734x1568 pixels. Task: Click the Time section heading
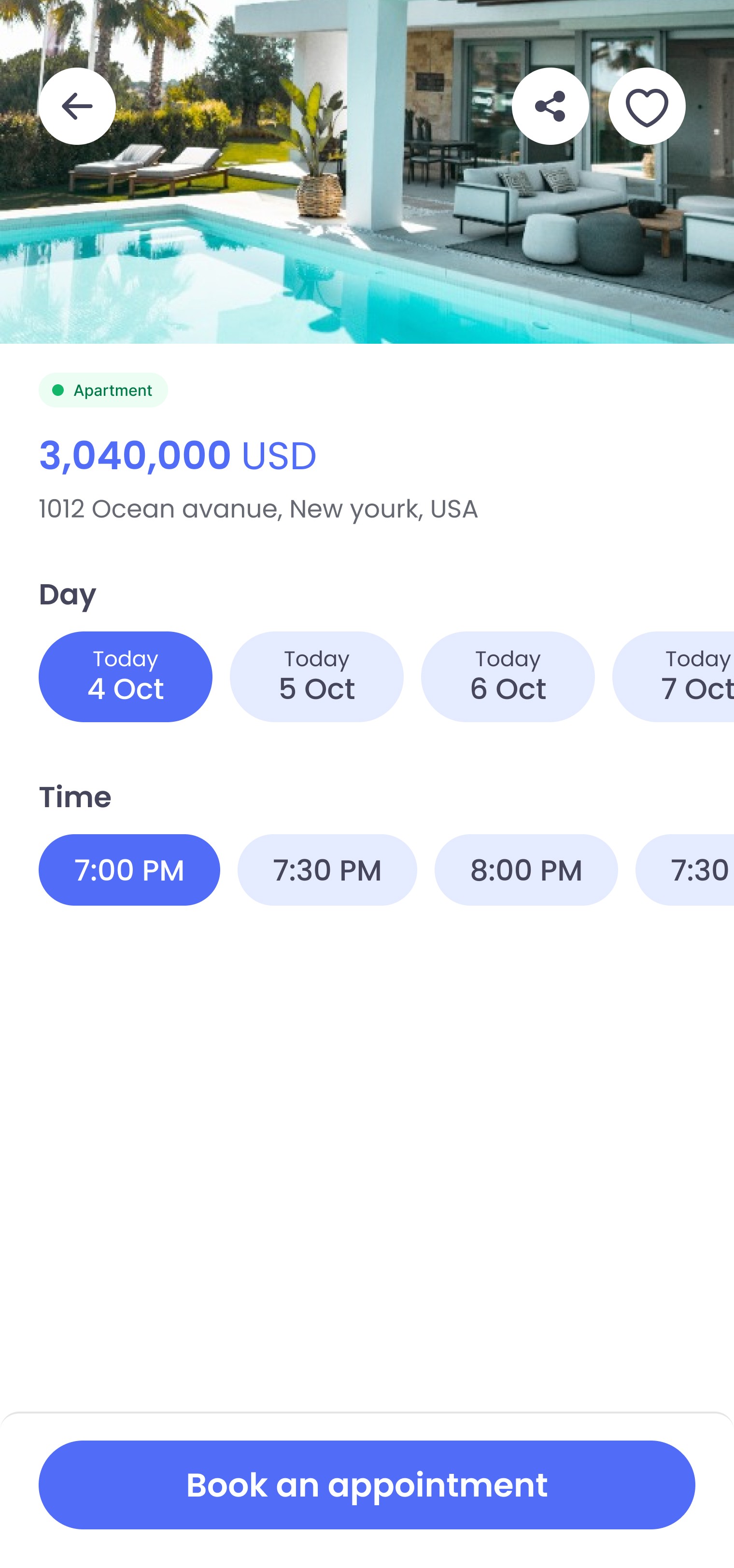75,797
